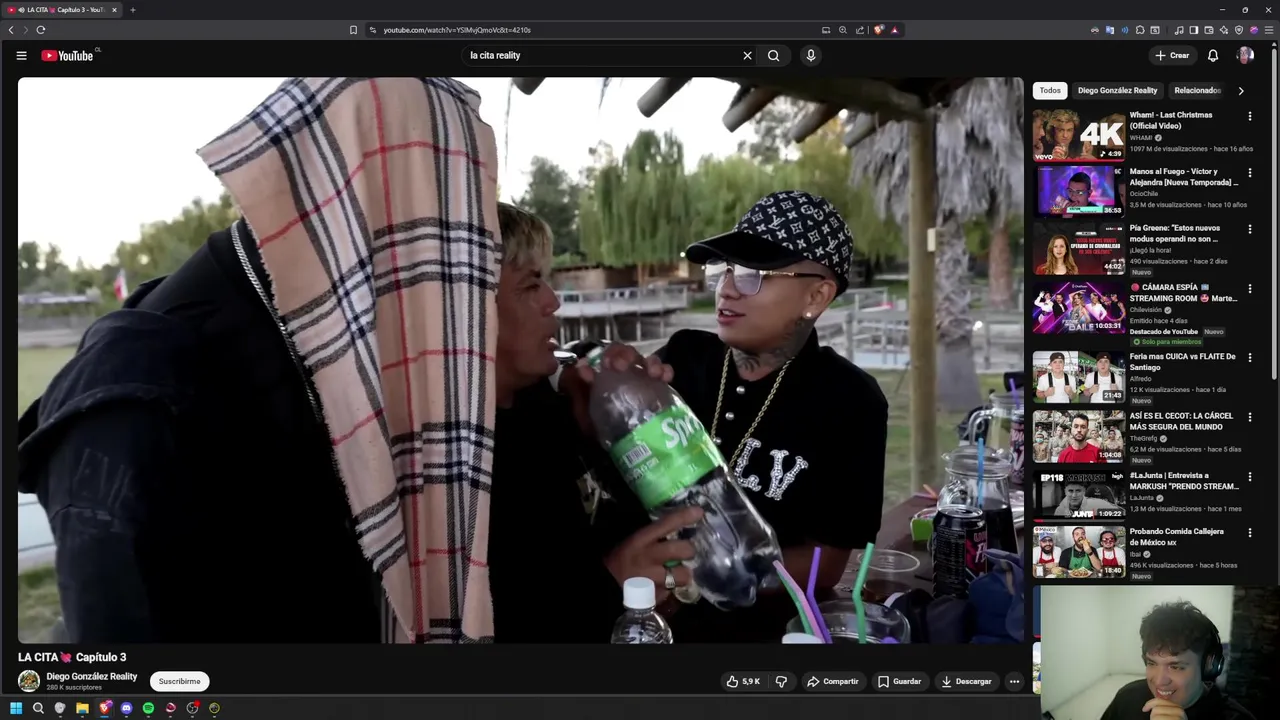Image resolution: width=1280 pixels, height=720 pixels.
Task: Open Brave Wallet icon in toolbar
Action: point(1209,30)
